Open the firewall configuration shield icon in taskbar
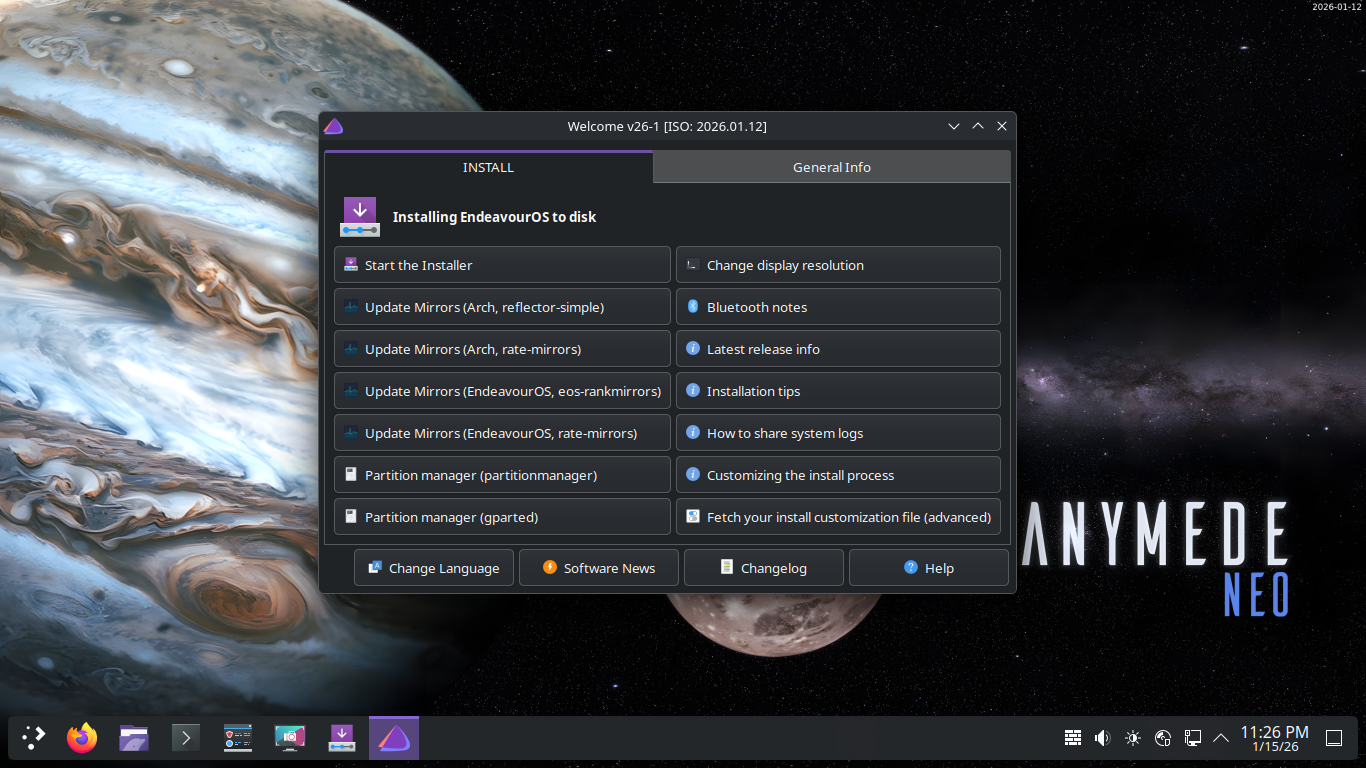 (238, 738)
